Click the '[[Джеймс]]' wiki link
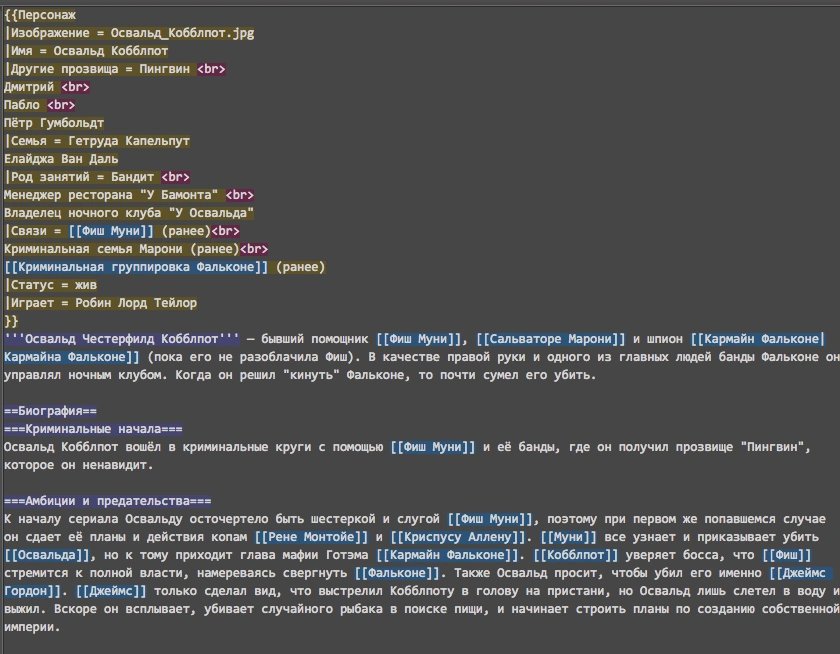840x654 pixels. [111, 591]
